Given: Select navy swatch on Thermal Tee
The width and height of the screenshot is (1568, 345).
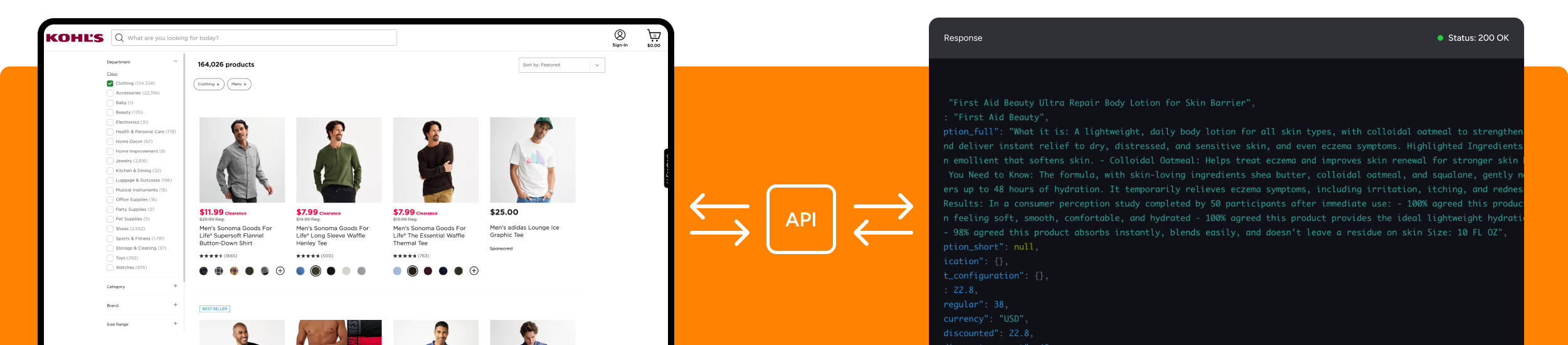Looking at the screenshot, I should (x=443, y=271).
